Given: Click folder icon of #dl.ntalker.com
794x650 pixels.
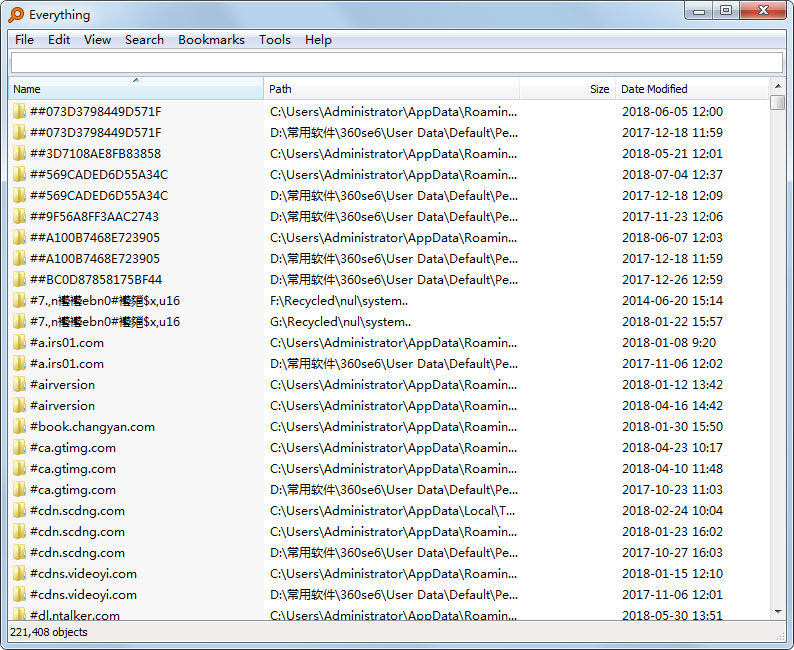Looking at the screenshot, I should point(19,615).
